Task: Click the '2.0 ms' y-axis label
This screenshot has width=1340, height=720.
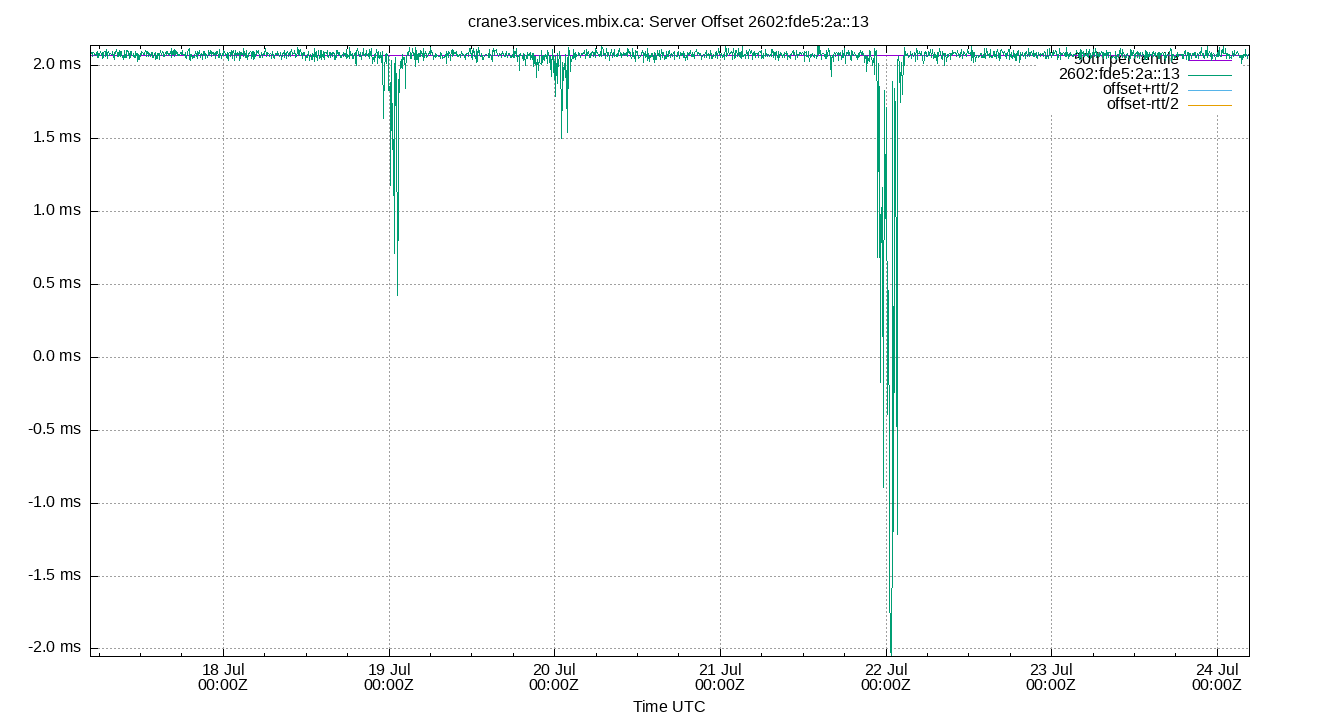Action: click(57, 64)
